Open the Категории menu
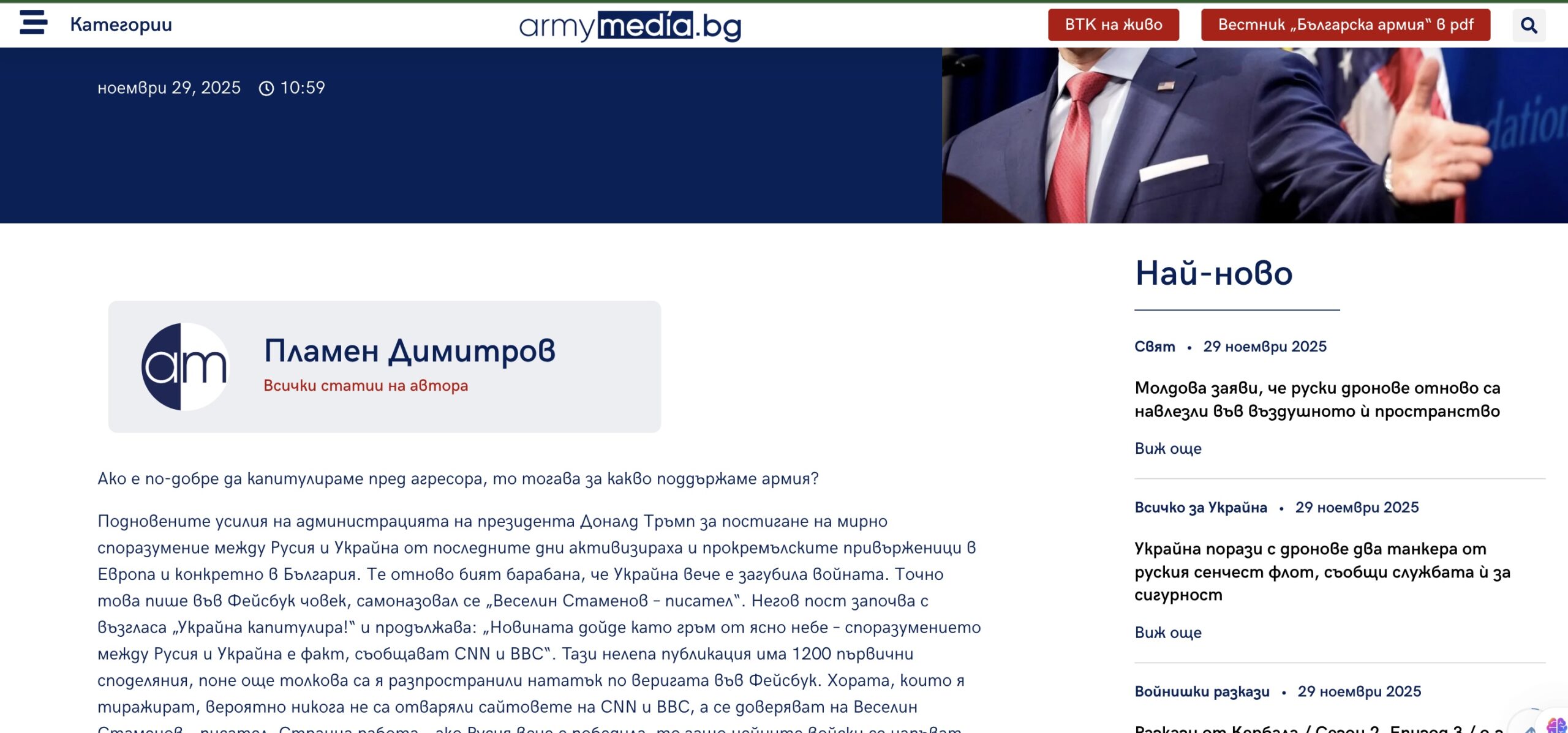Screen dimensions: 1568x733 click(121, 24)
